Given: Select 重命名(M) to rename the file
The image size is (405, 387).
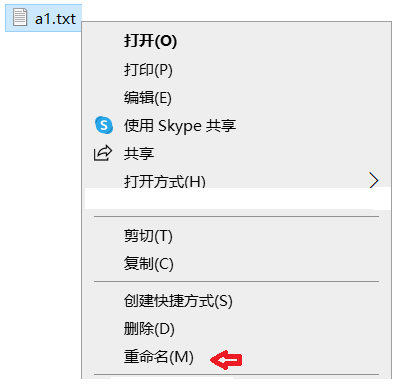Looking at the screenshot, I should pyautogui.click(x=159, y=357).
